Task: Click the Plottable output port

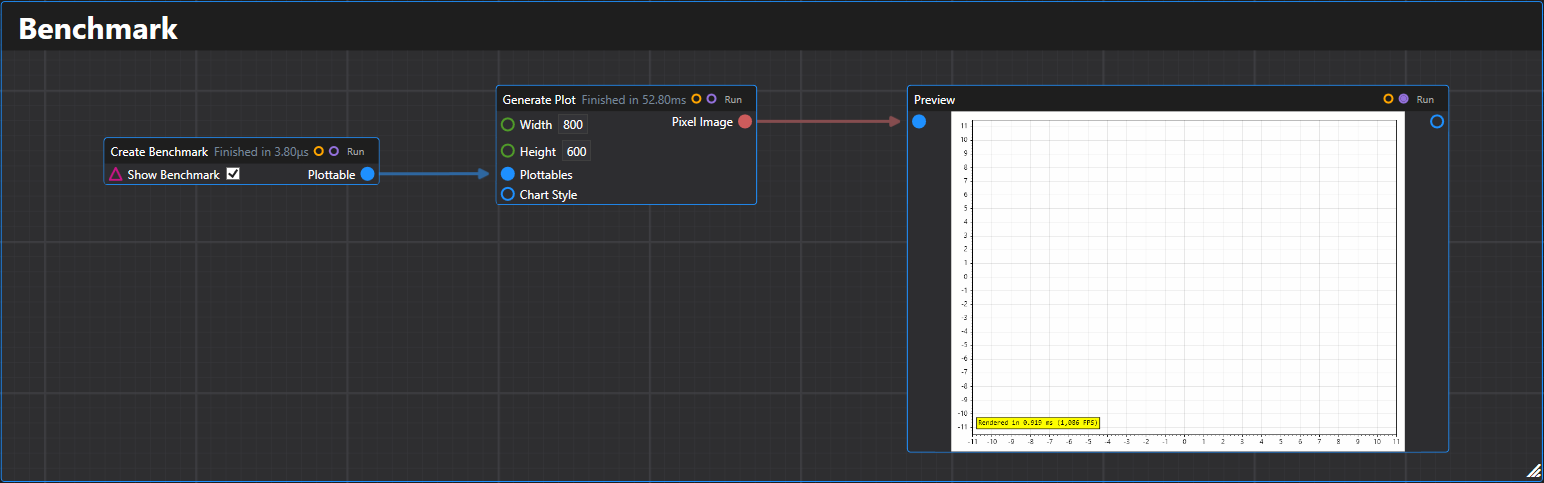Action: pyautogui.click(x=368, y=174)
